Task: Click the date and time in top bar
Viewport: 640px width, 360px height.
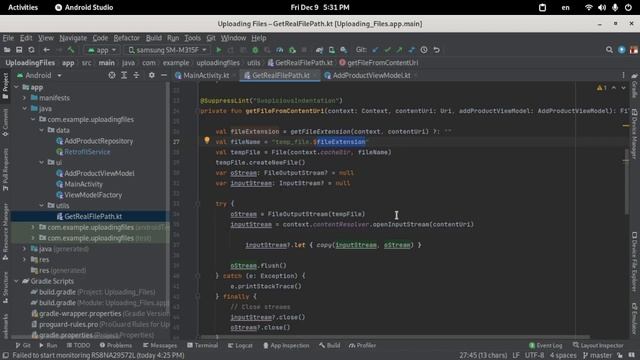Action: [x=320, y=7]
